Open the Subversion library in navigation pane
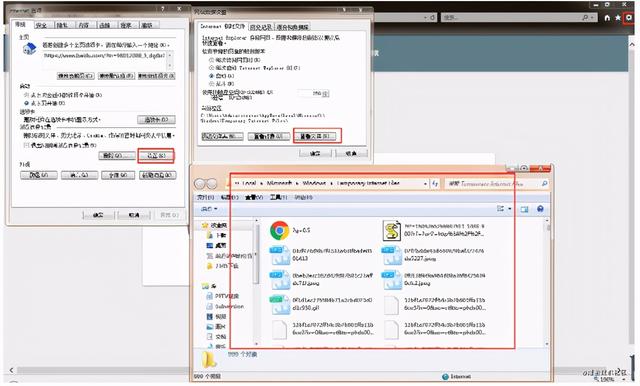 point(225,306)
